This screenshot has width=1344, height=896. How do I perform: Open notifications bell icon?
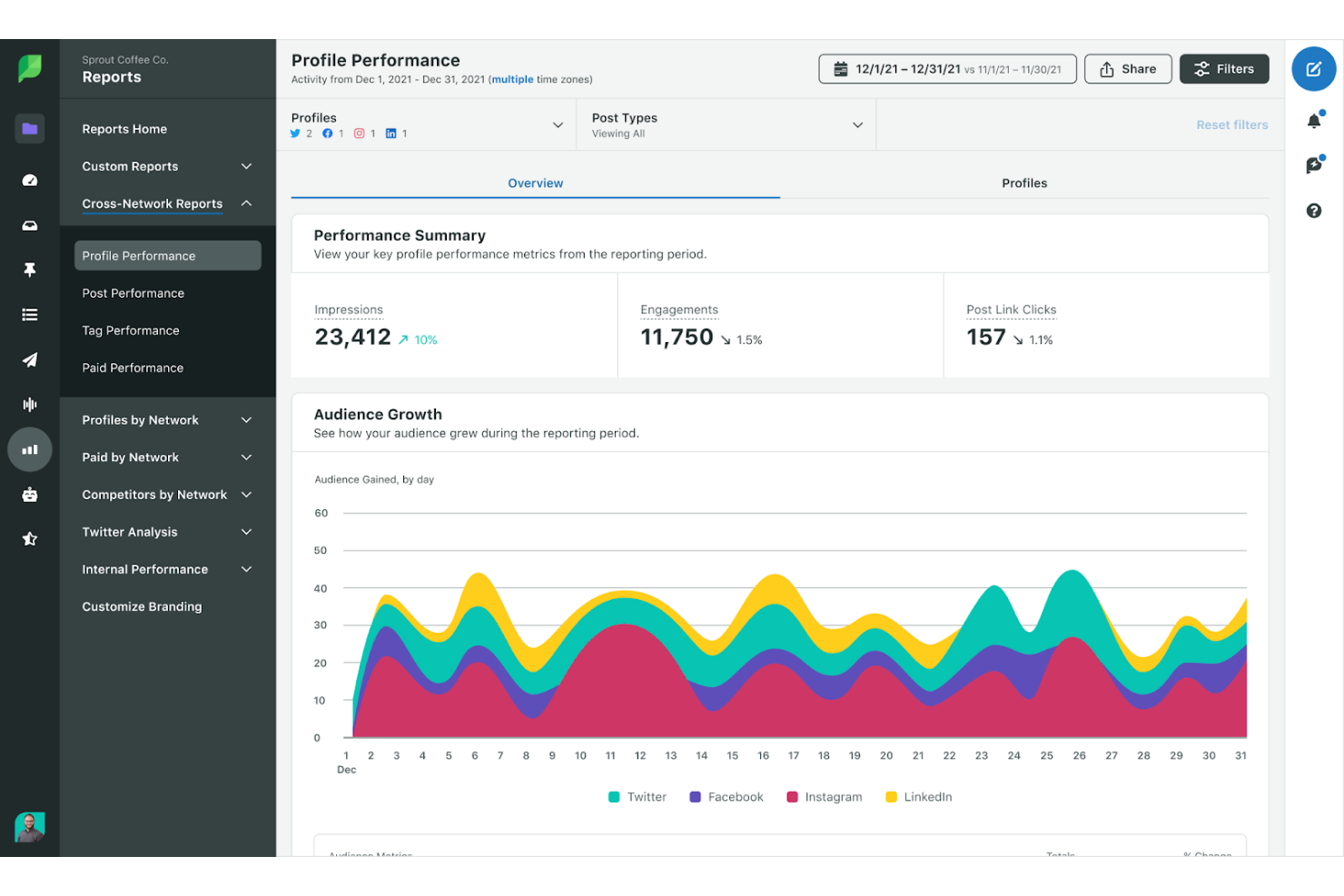[1314, 121]
